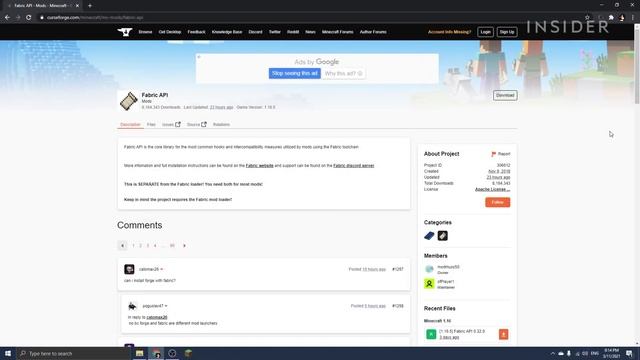This screenshot has height=360, width=640.
Task: Open File Explorer from the taskbar
Action: pyautogui.click(x=140, y=353)
